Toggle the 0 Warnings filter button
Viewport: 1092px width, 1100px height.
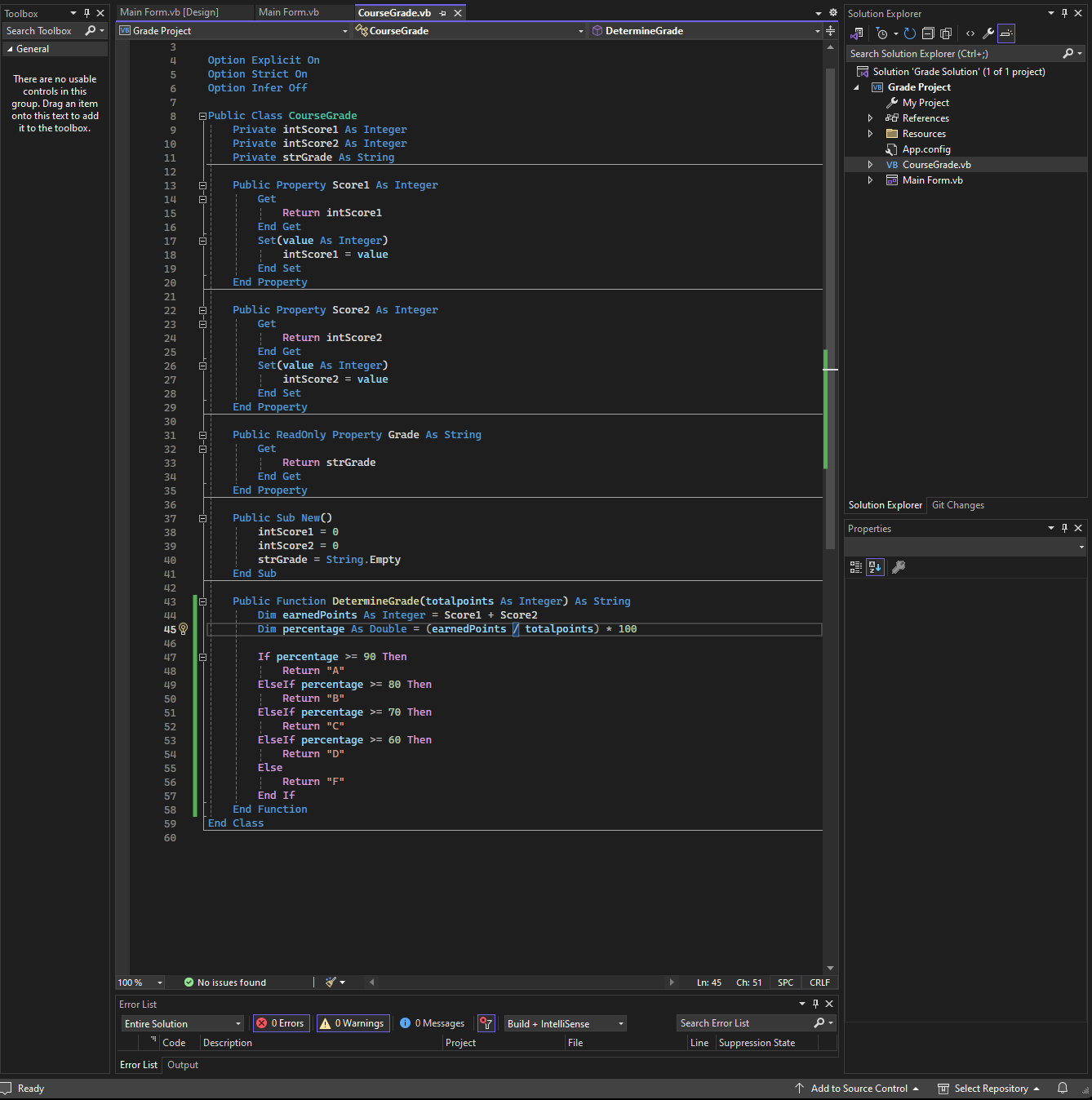tap(352, 1023)
